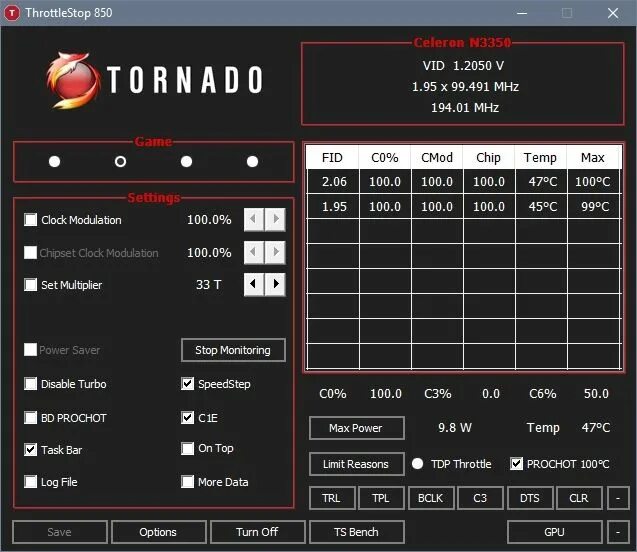Select the second Game profile radio button

[120, 162]
